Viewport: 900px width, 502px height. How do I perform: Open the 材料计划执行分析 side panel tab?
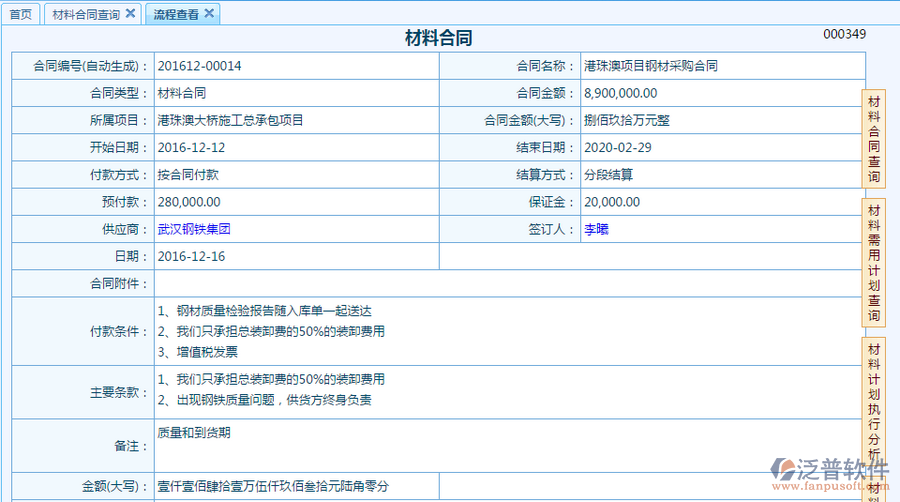(874, 402)
